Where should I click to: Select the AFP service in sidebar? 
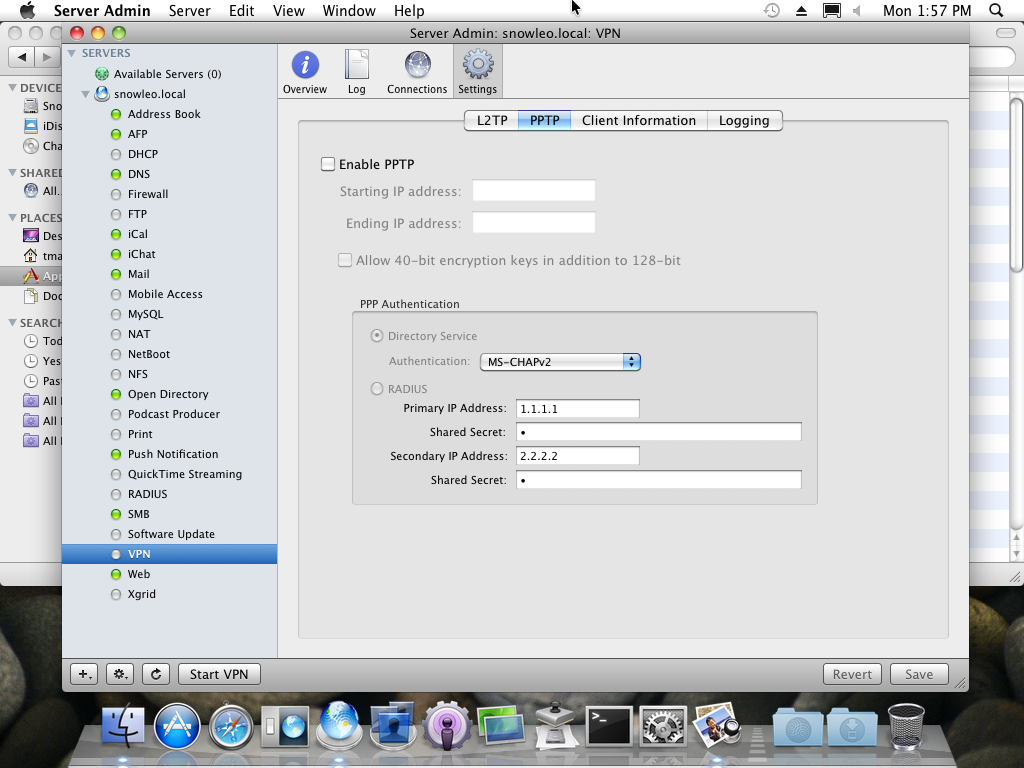click(137, 134)
